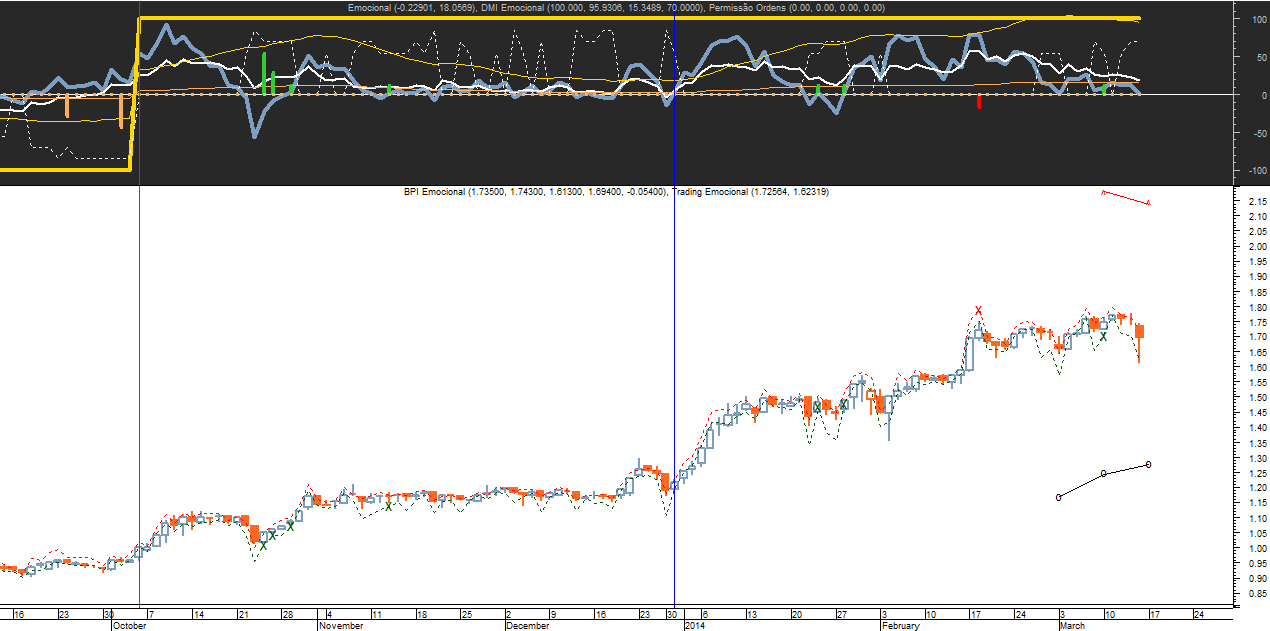Select the last orange candlestick in March
Screen dimensions: 1270x631
pos(1139,331)
